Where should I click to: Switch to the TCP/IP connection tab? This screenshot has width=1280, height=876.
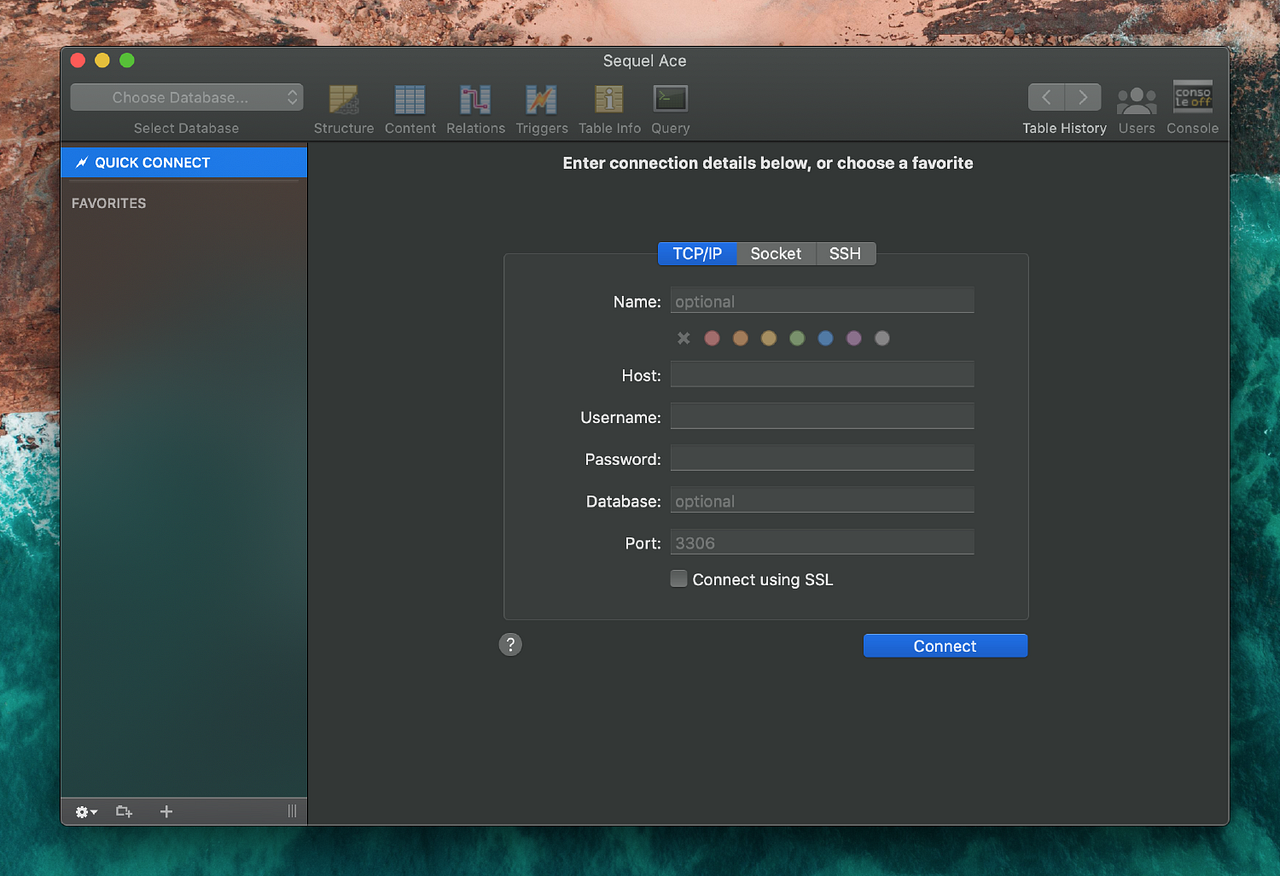[x=697, y=254]
